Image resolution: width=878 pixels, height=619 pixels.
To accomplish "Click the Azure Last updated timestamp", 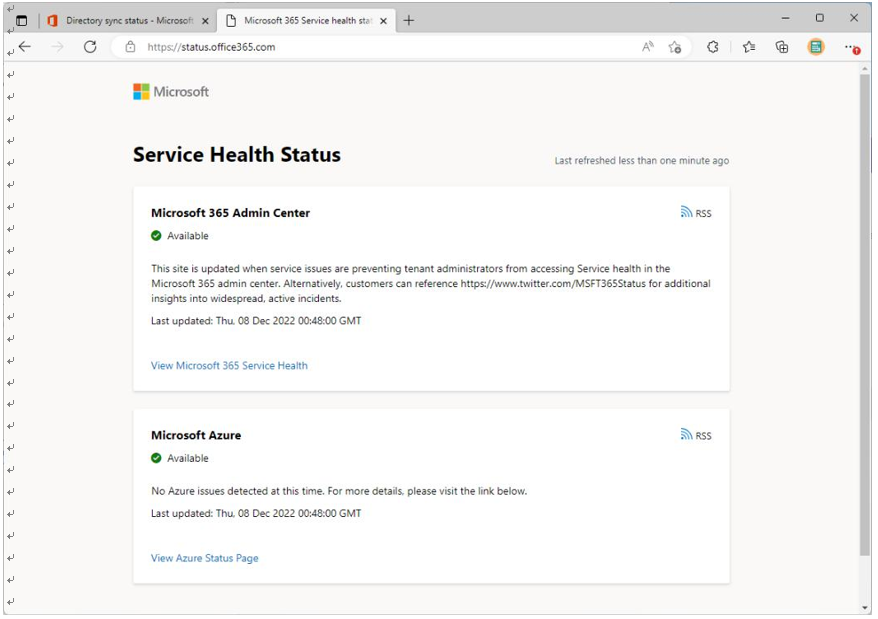I will [x=256, y=514].
